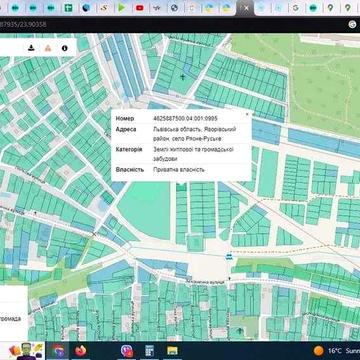The height and width of the screenshot is (360, 360).
Task: Click the 'Власність' label in popup
Action: click(130, 170)
